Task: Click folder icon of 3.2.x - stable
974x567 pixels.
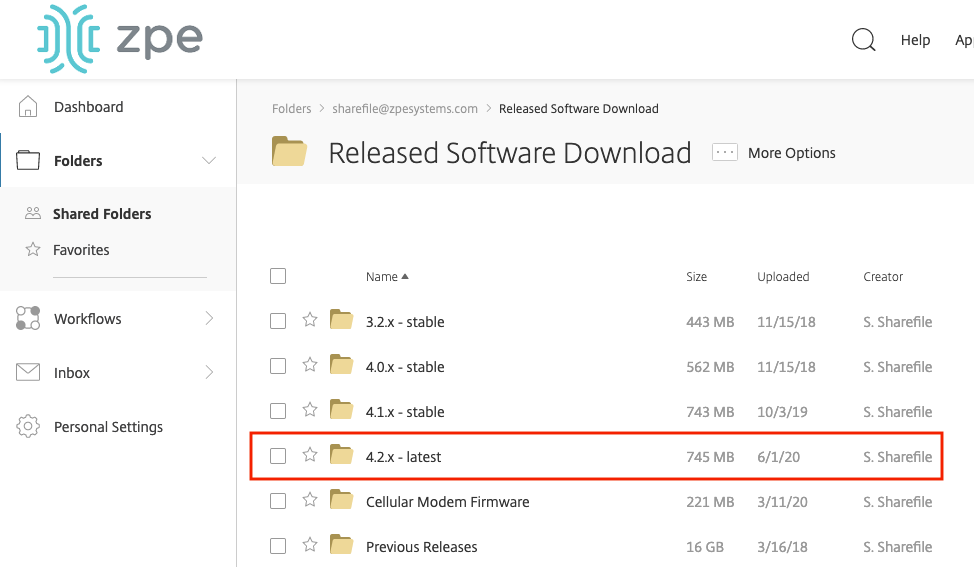Action: (x=341, y=319)
